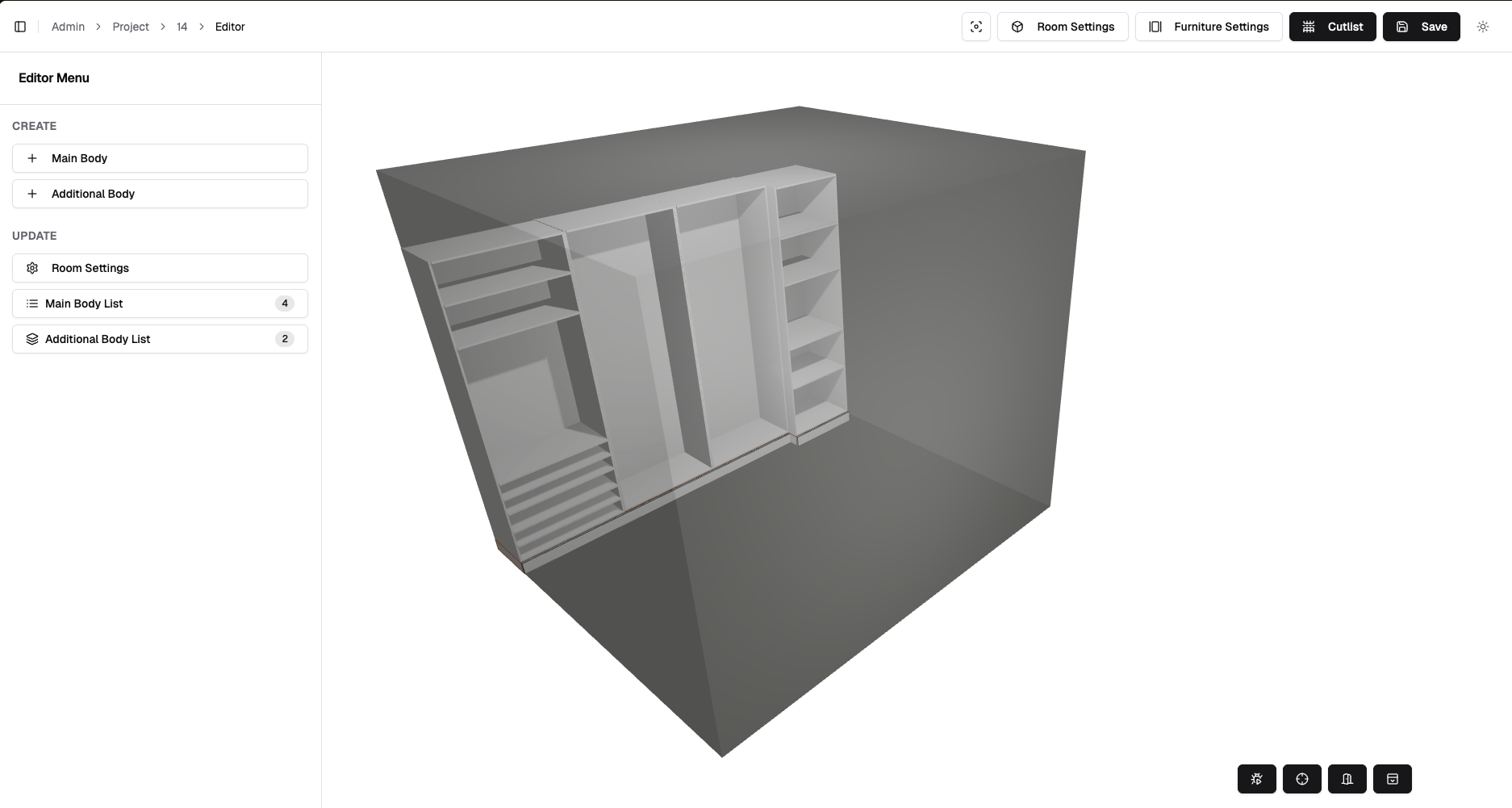Click the grid icon inside the Cutlist button

point(1308,27)
